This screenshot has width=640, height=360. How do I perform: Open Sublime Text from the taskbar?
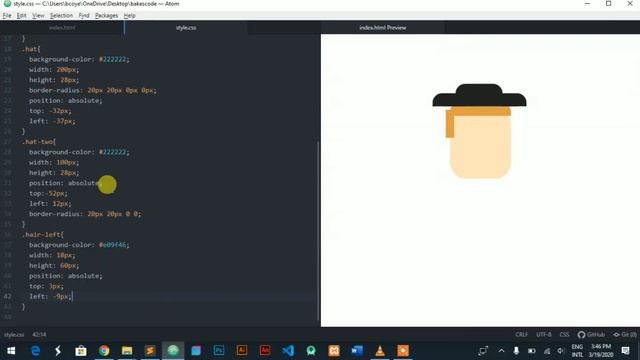click(150, 351)
